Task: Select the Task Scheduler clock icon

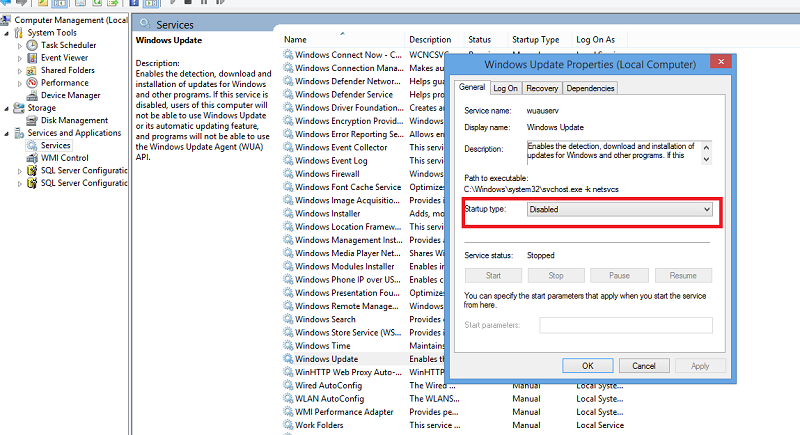Action: [x=32, y=45]
